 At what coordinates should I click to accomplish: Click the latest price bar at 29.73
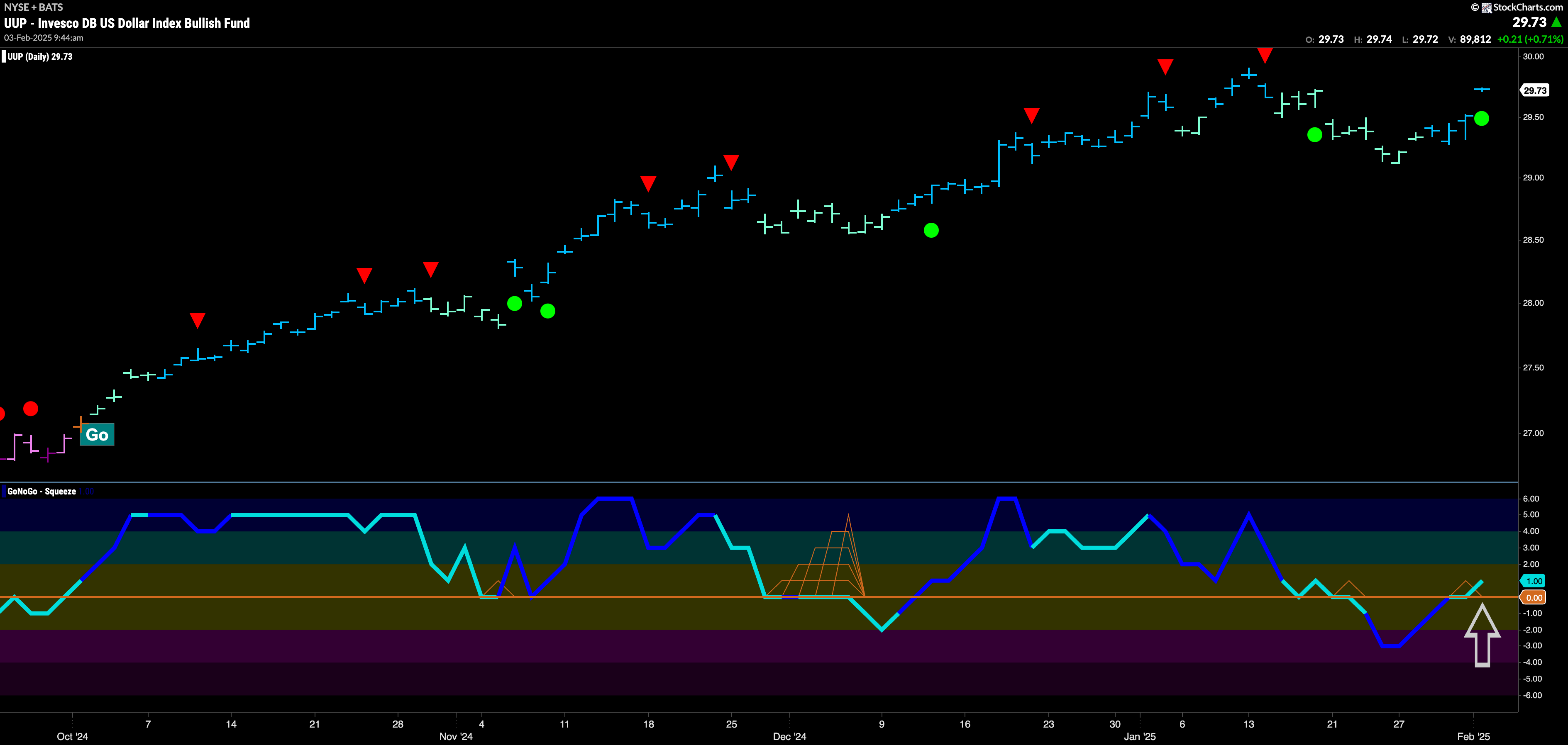tap(1482, 90)
